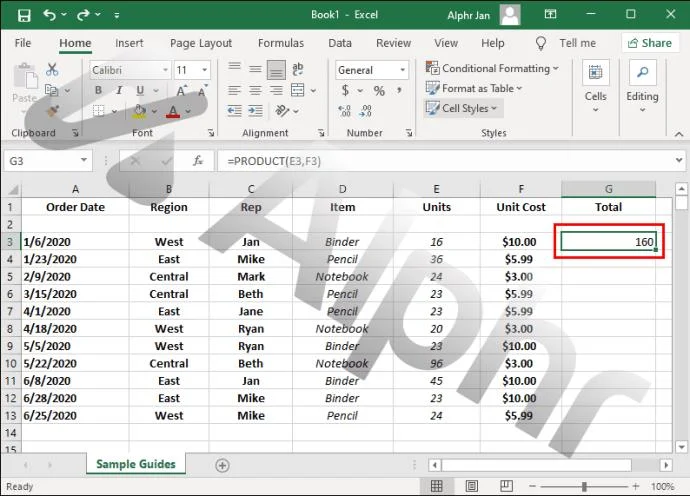Click column G header
Screen dimensions: 690x496
coord(609,189)
